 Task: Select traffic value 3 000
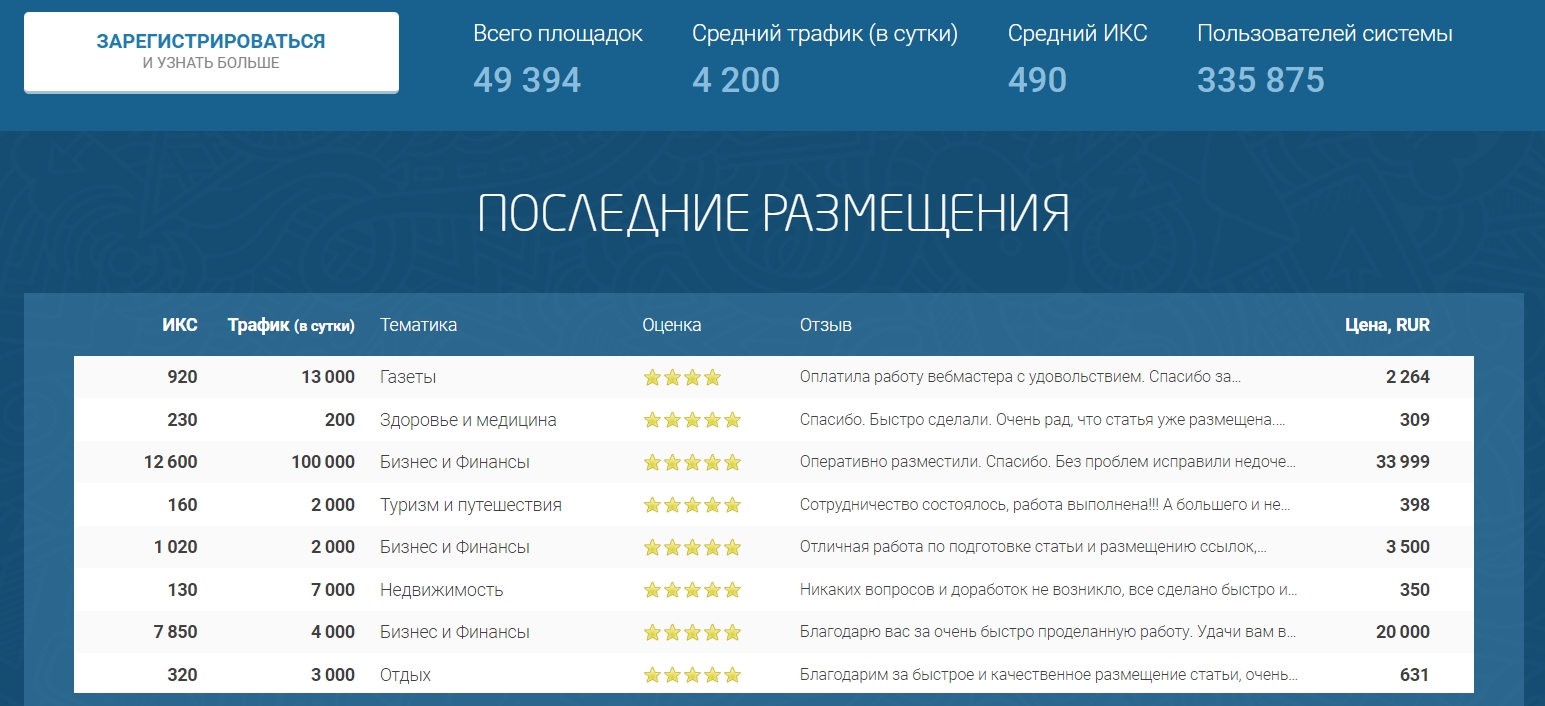point(333,675)
